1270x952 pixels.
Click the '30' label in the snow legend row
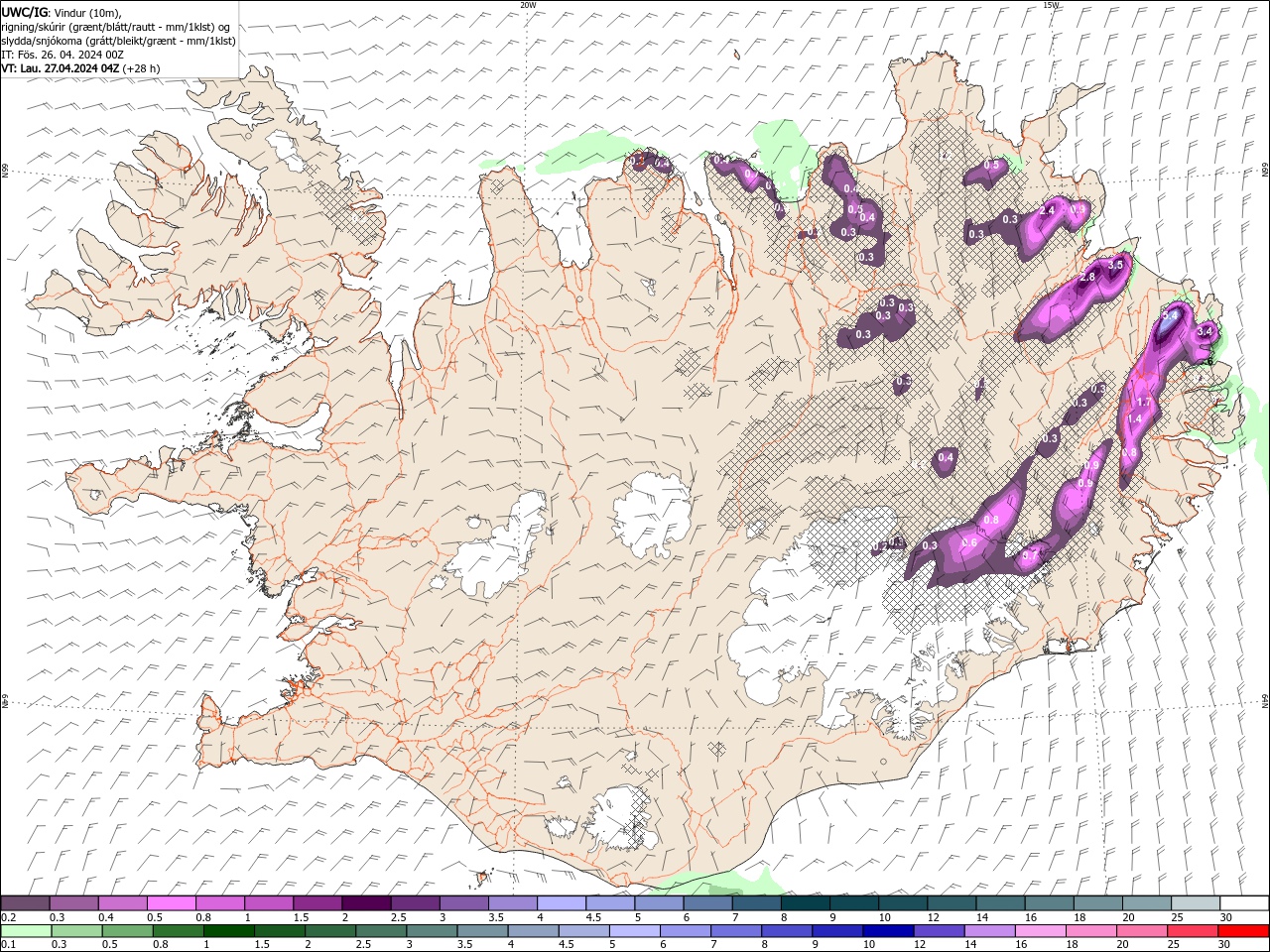[1226, 917]
